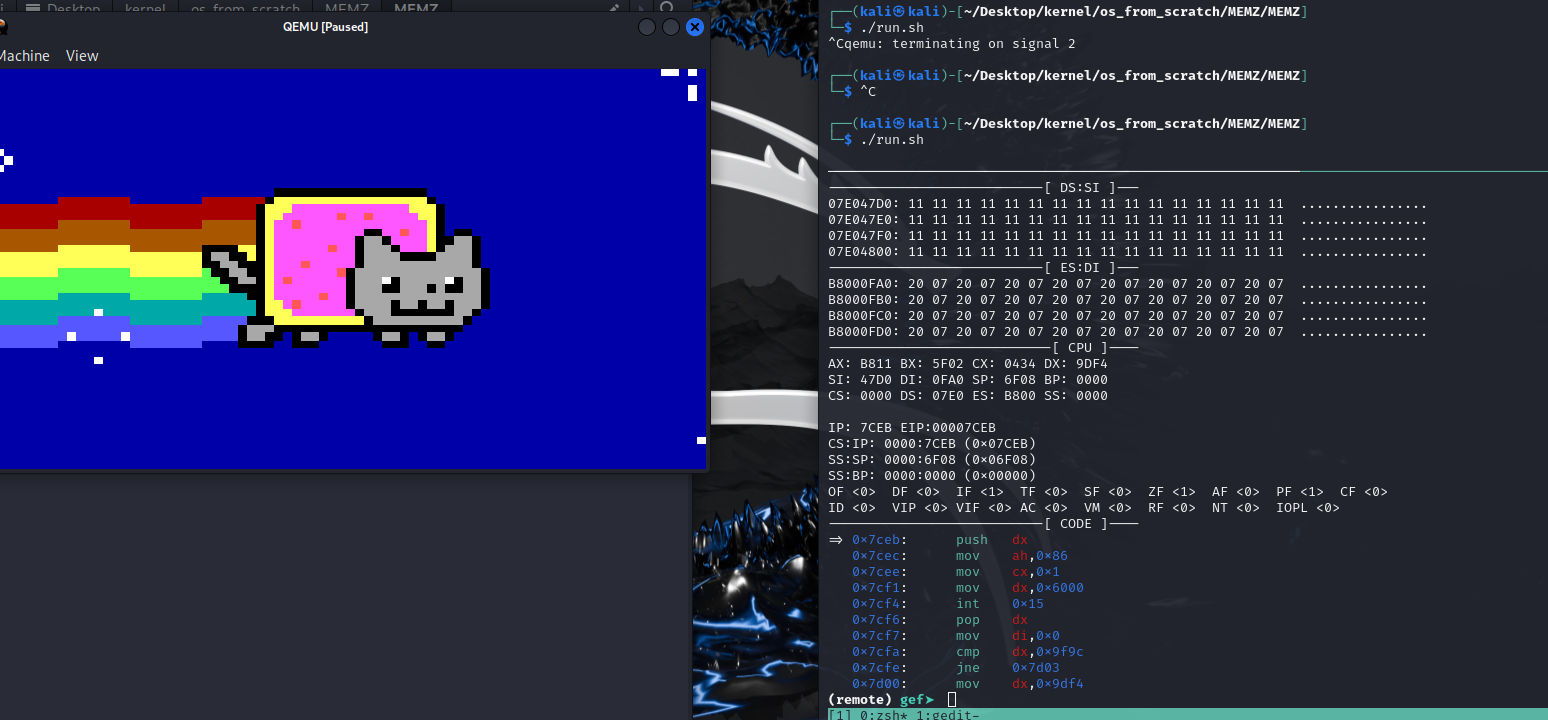Click the SP: 6F08 register value
This screenshot has height=720, width=1548.
pos(1004,380)
